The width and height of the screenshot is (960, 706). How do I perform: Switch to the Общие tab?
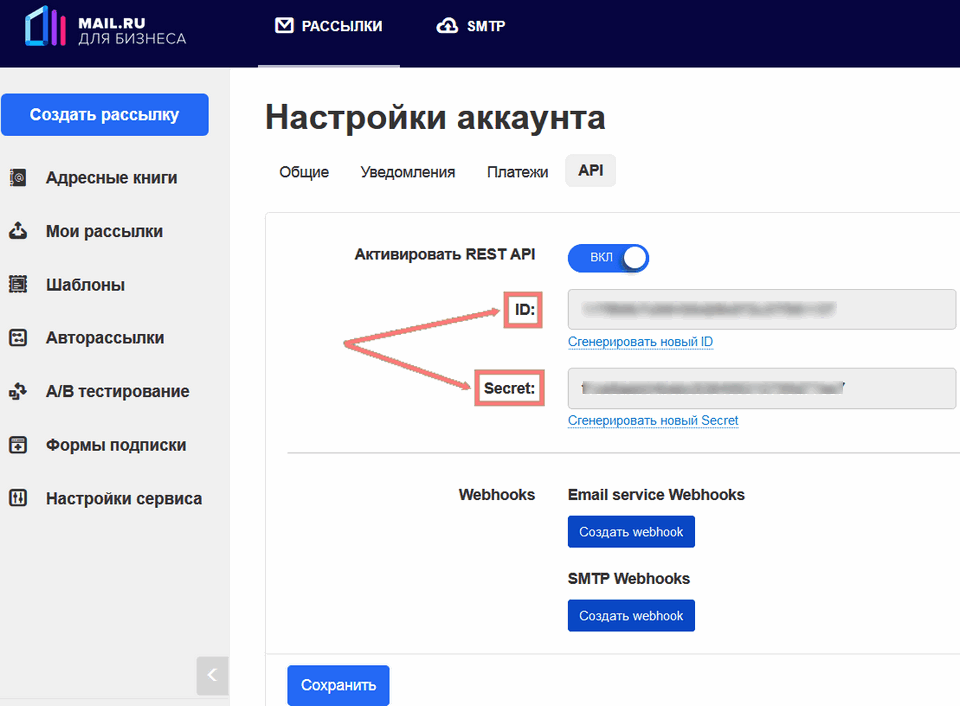pyautogui.click(x=303, y=172)
